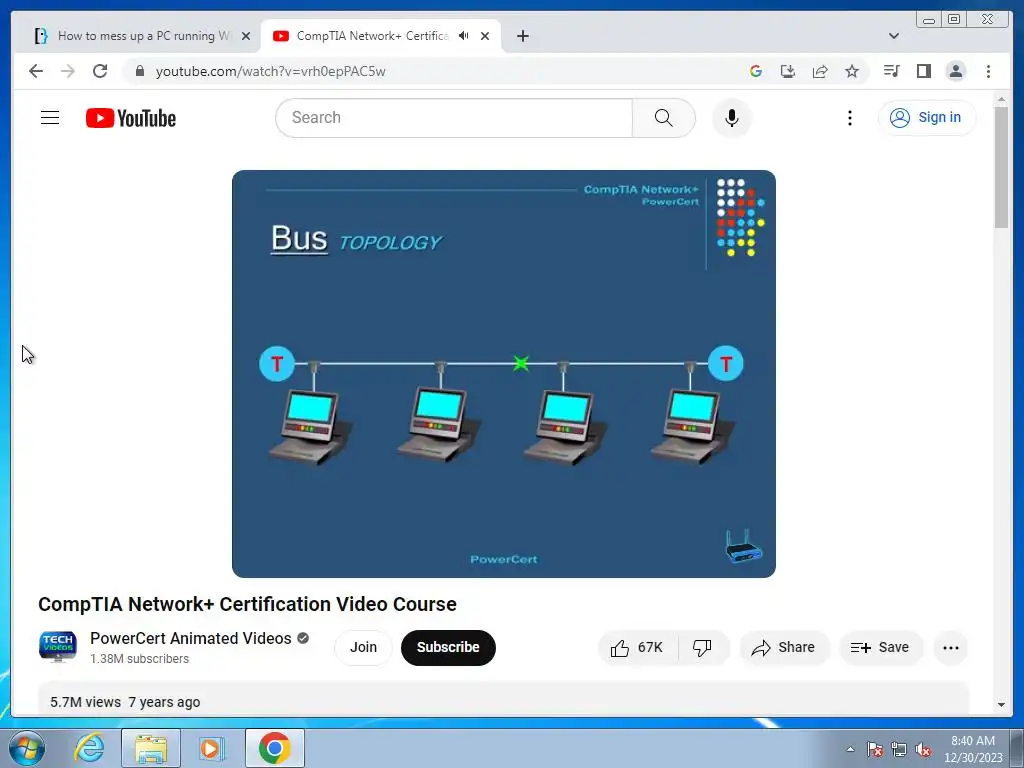Toggle Chrome side panel icon

(923, 71)
